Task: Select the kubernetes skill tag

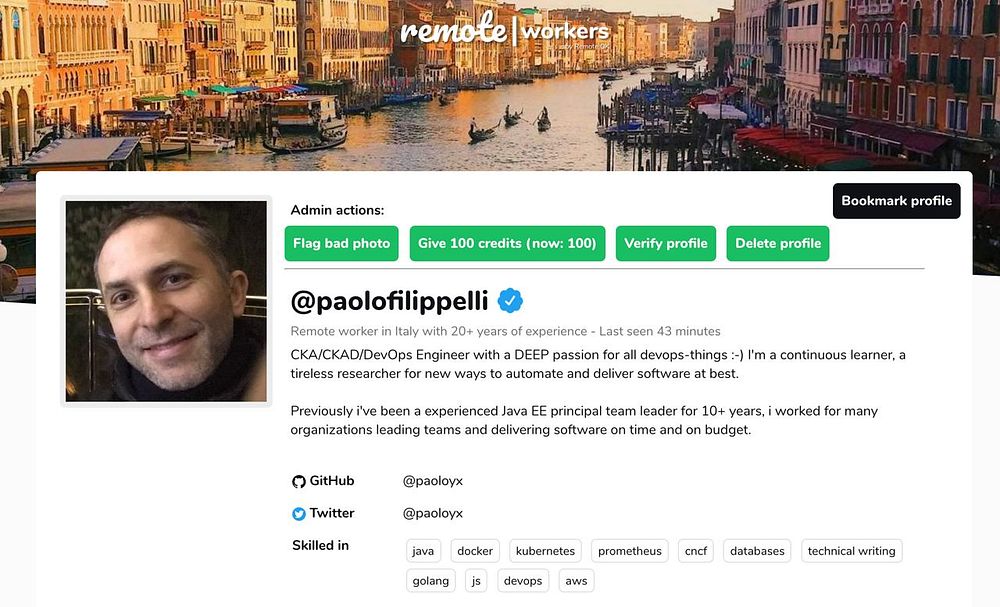Action: [x=545, y=551]
